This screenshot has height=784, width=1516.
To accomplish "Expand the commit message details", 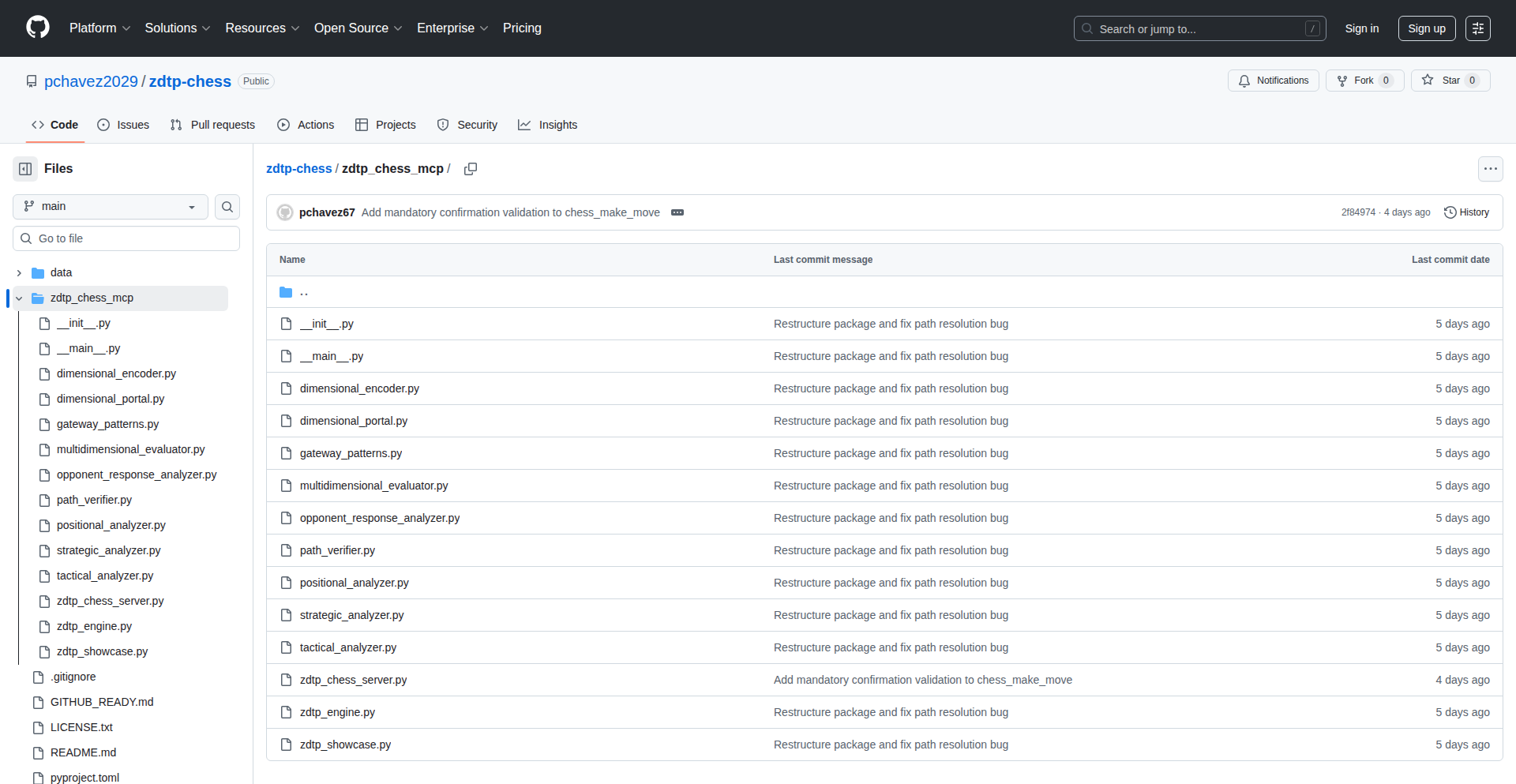I will coord(677,212).
